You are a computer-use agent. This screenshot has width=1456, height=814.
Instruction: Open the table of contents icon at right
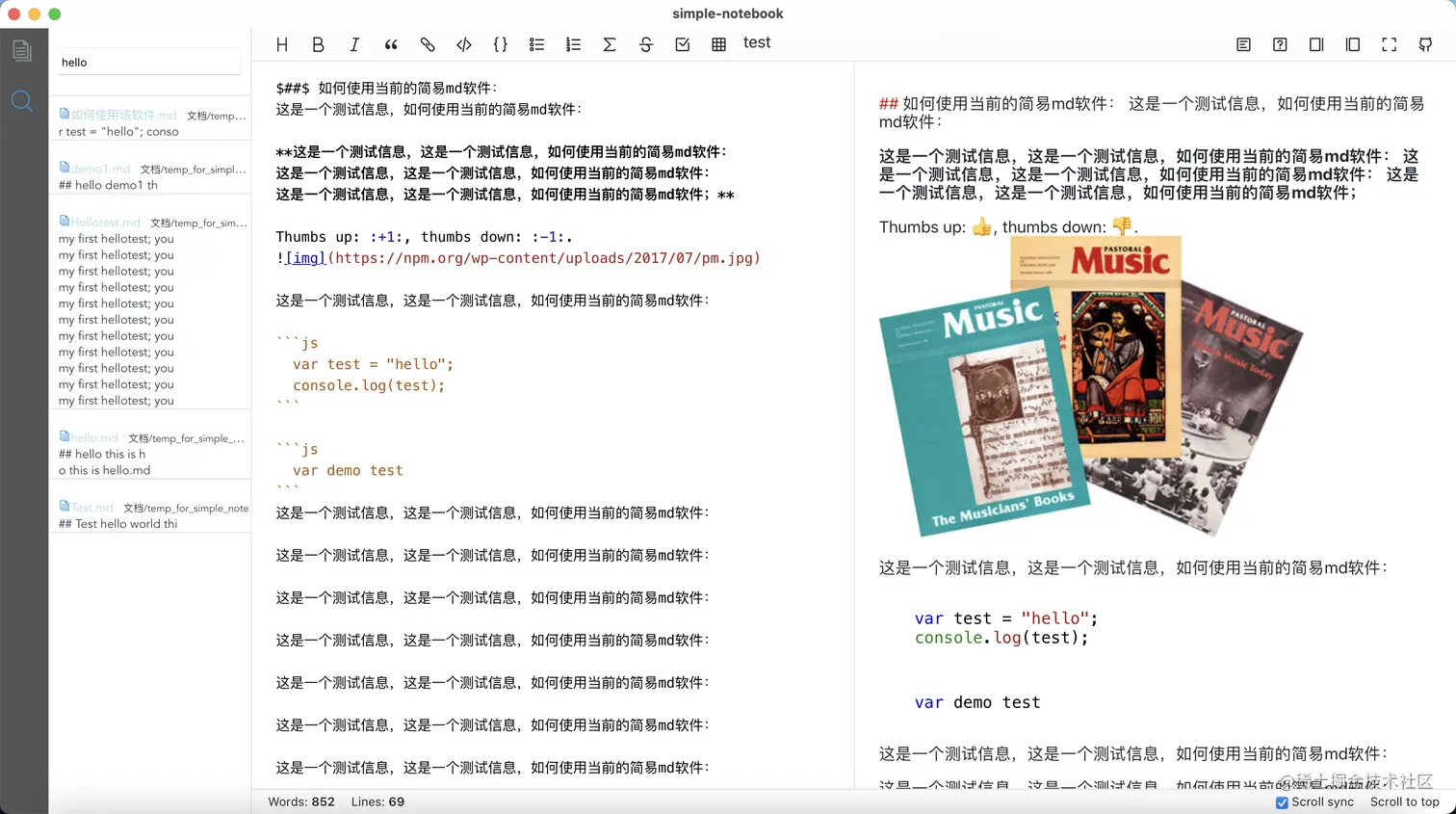(1244, 44)
